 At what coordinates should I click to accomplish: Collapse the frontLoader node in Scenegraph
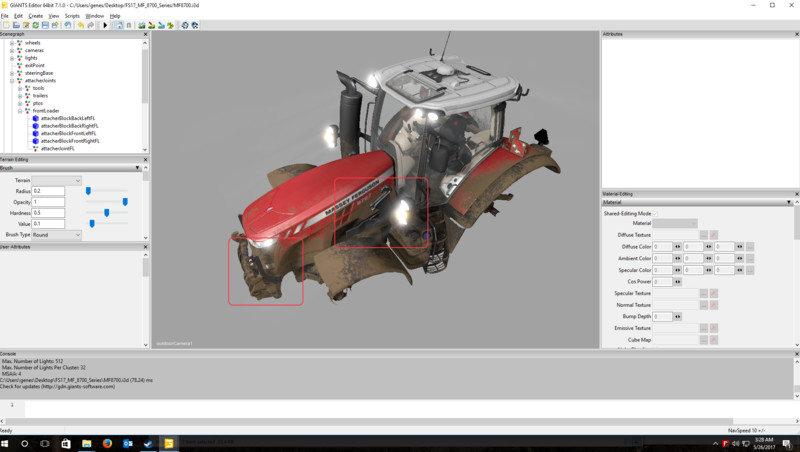click(20, 111)
